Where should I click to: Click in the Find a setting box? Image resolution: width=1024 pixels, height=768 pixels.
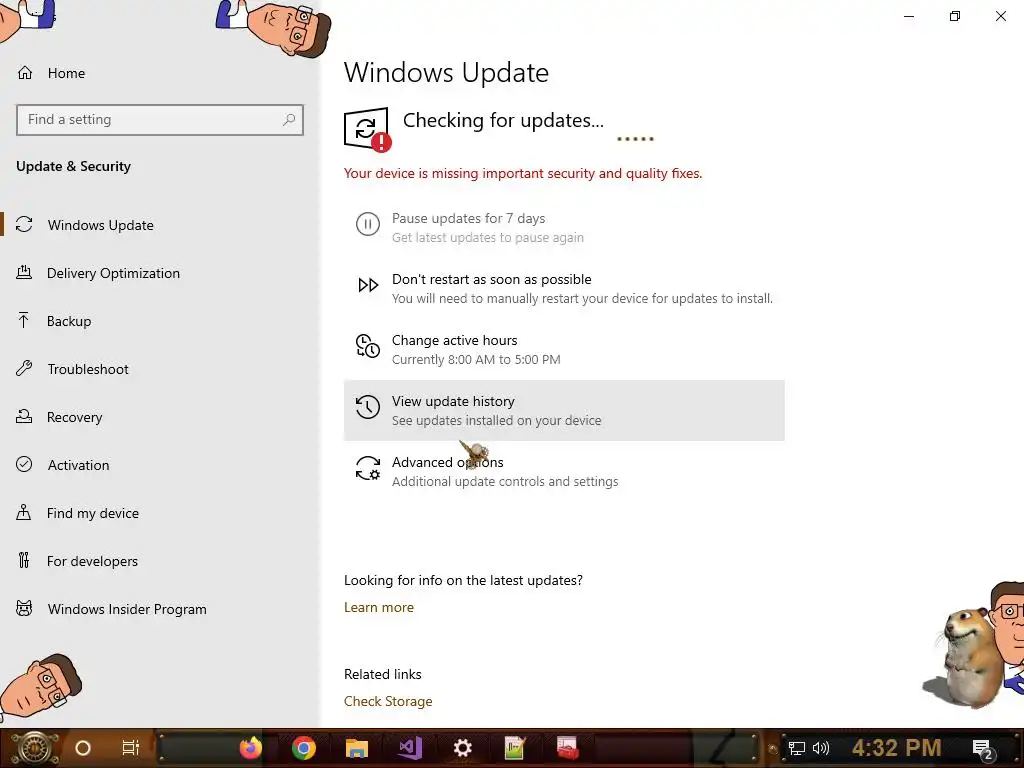(160, 120)
